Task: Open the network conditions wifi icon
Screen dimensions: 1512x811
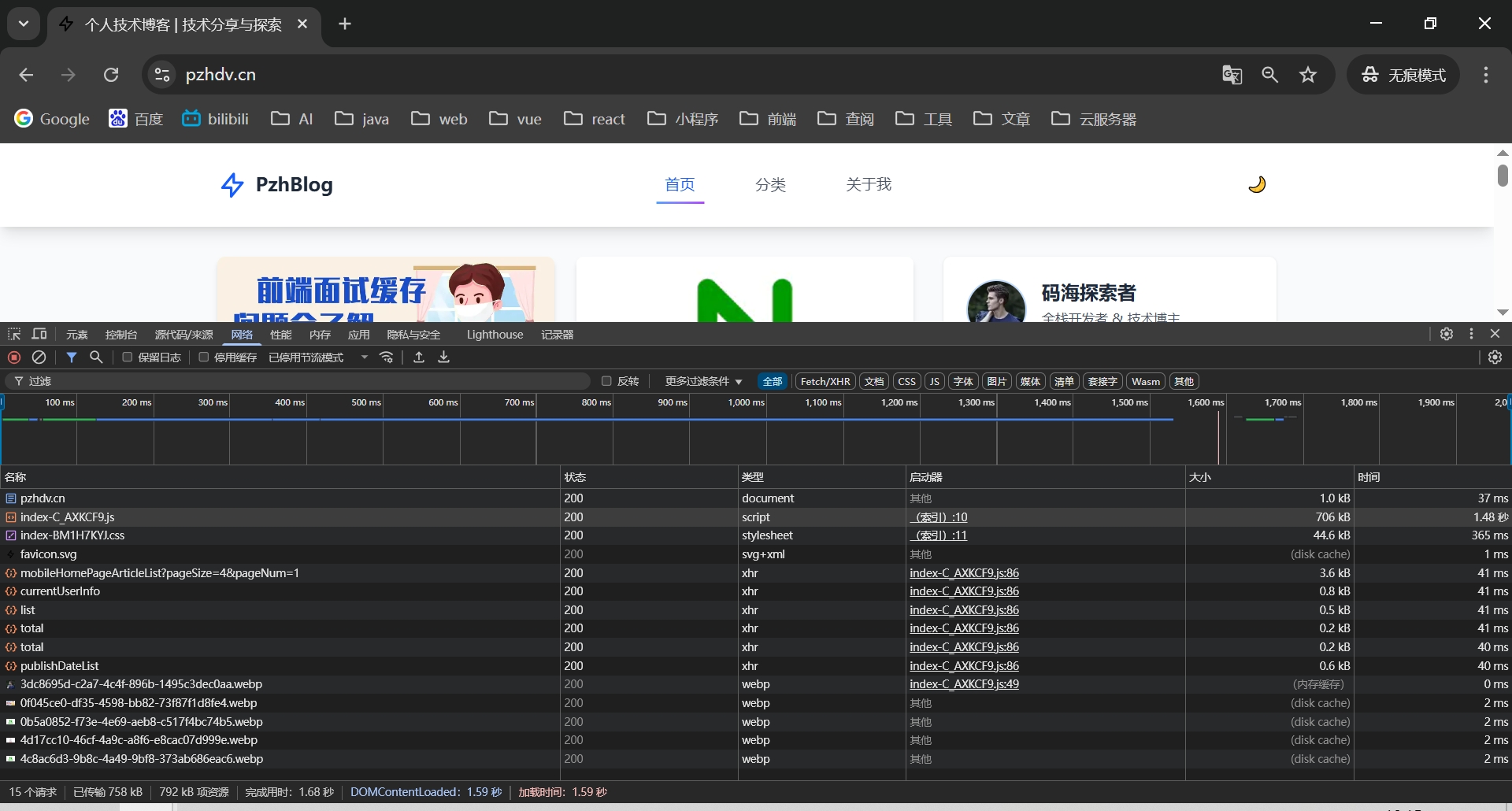Action: 386,357
